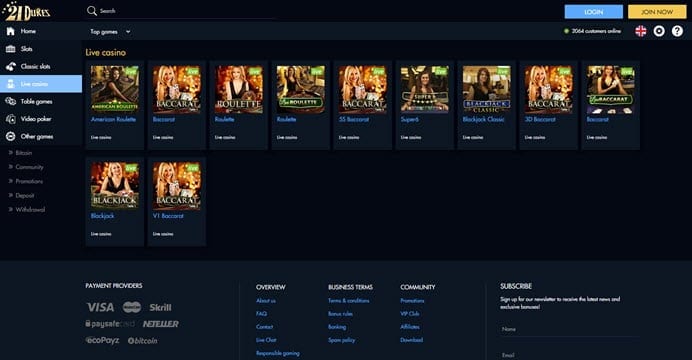Click the newsletter Name input field
Screen dimensions: 692x360
(x=569, y=329)
